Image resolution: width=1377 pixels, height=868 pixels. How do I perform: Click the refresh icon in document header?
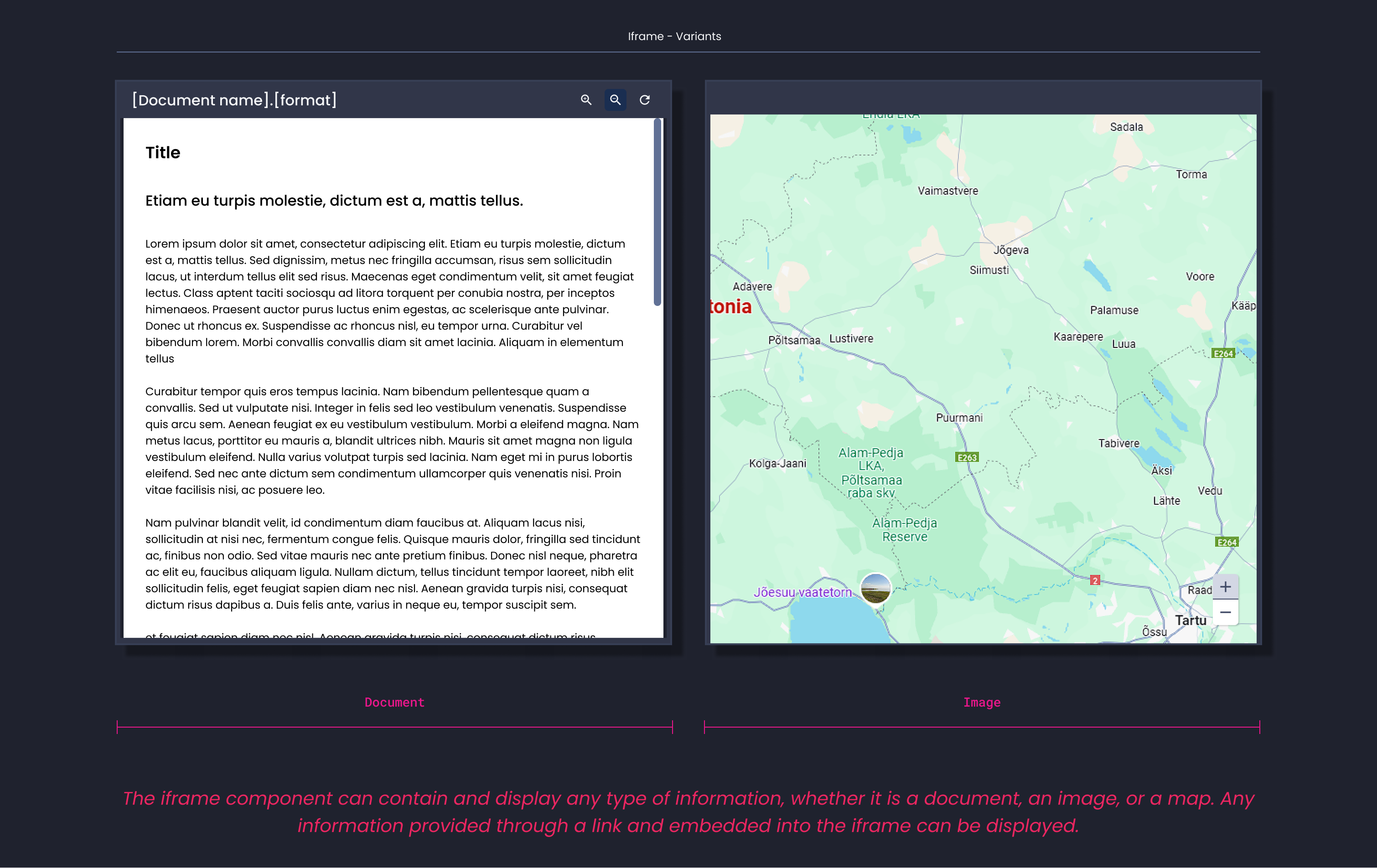click(x=644, y=100)
